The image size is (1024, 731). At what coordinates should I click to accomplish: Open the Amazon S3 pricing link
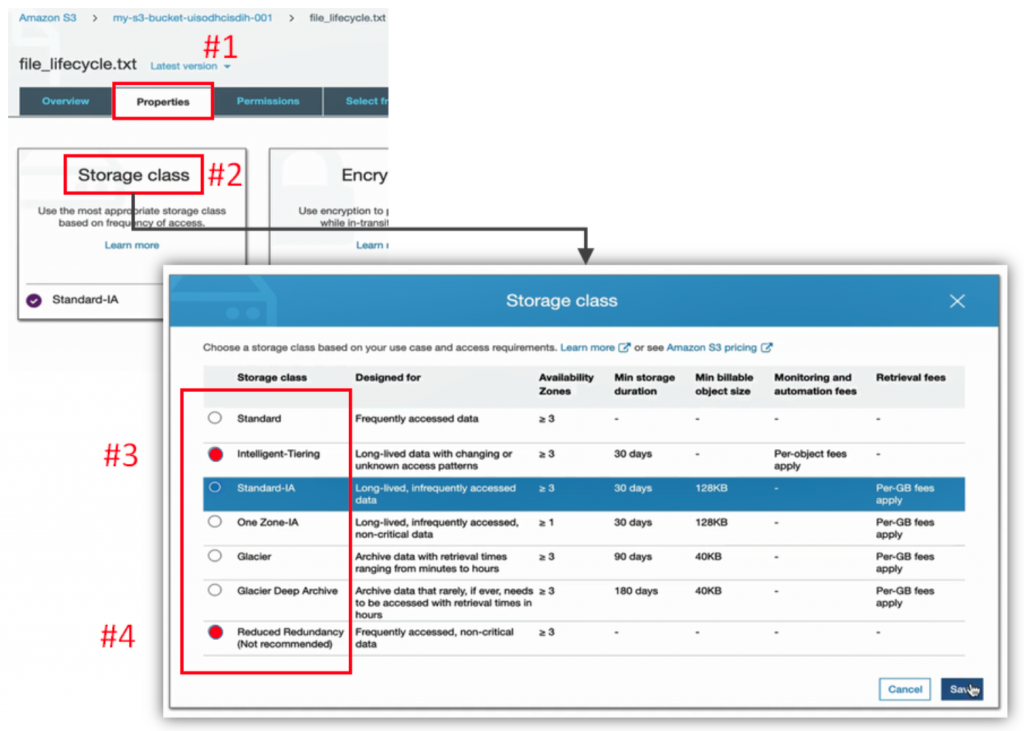(711, 348)
